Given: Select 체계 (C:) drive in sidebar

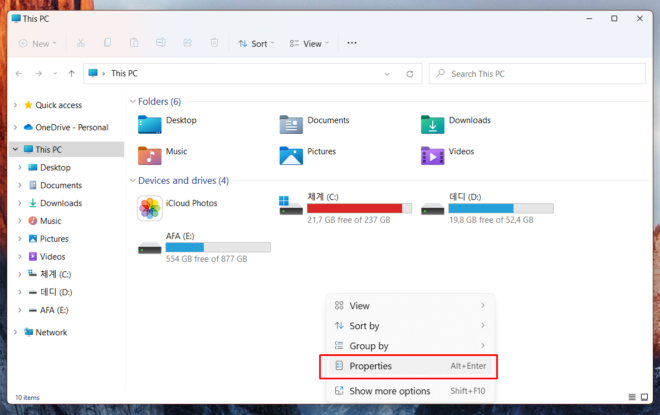Looking at the screenshot, I should tap(55, 274).
